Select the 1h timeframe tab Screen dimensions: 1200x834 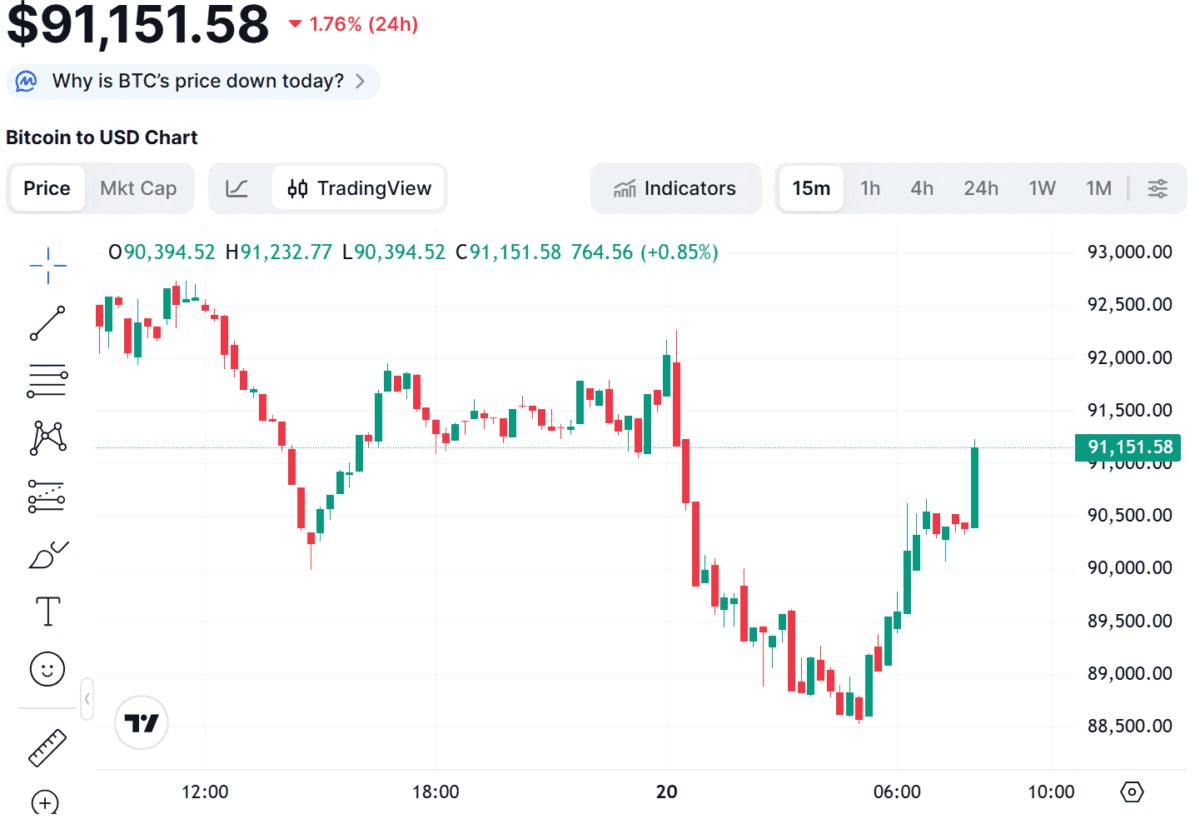click(870, 189)
